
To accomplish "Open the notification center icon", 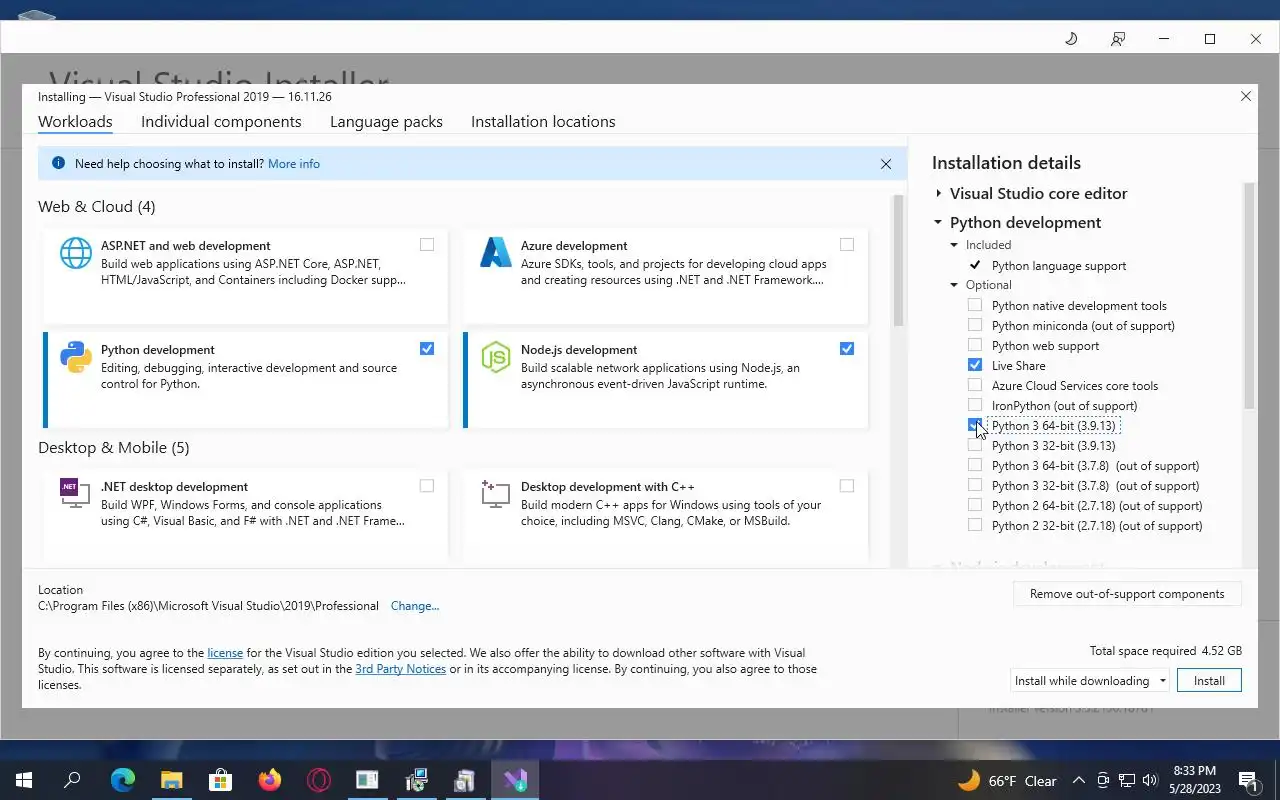I will pyautogui.click(x=1248, y=780).
